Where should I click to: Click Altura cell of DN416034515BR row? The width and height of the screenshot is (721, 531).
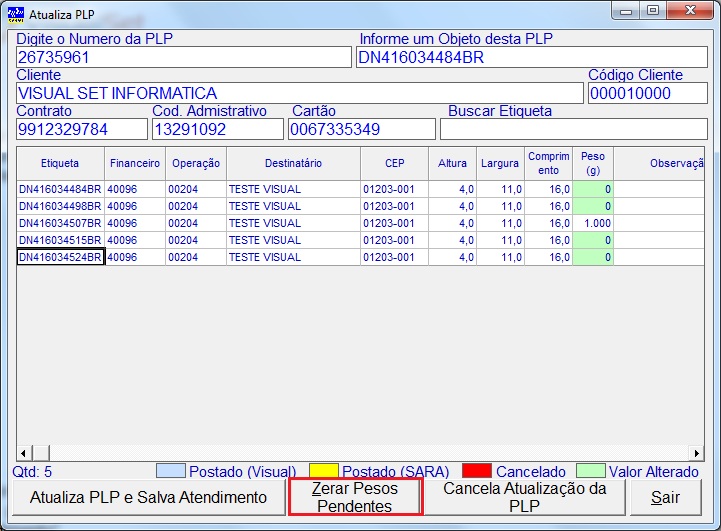(452, 240)
